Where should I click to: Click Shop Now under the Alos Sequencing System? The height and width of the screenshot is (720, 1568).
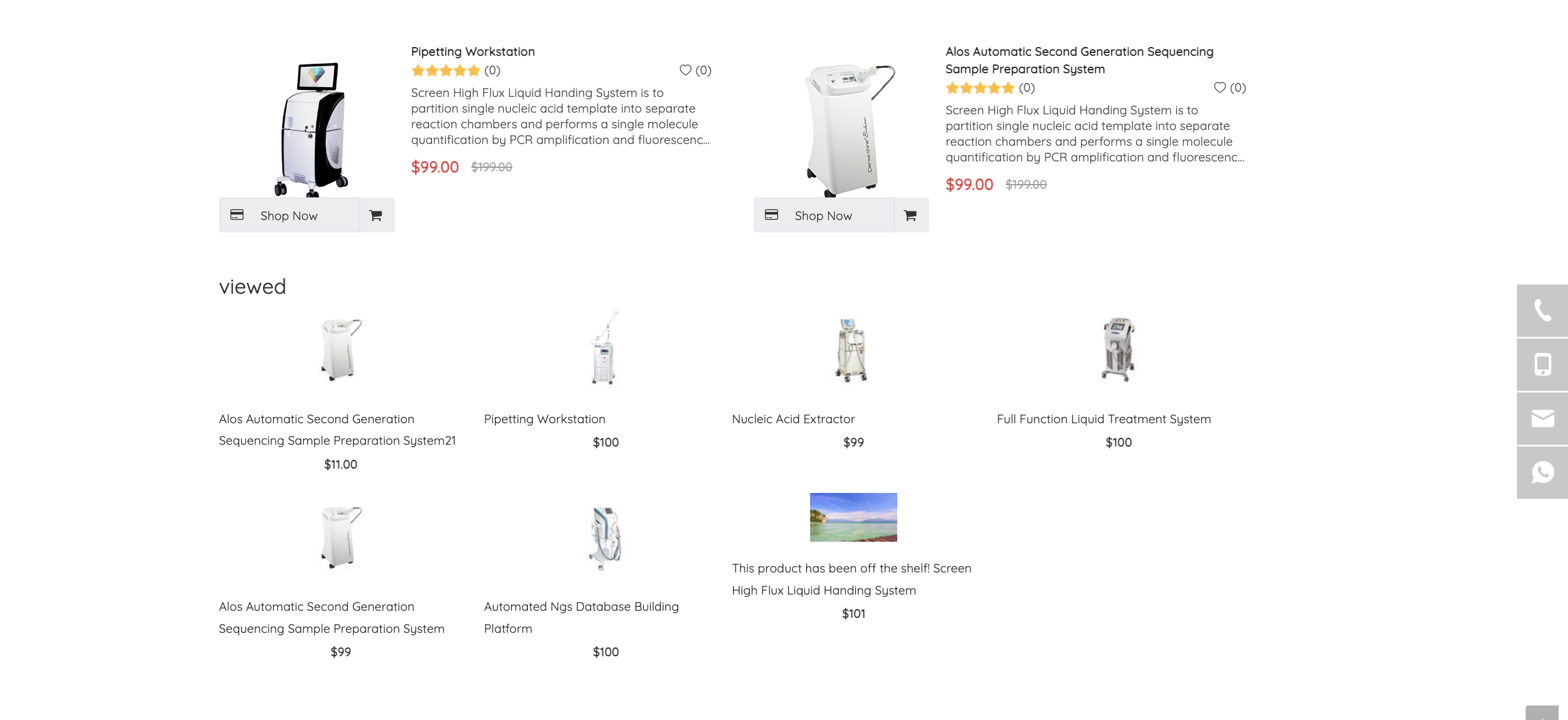click(823, 215)
